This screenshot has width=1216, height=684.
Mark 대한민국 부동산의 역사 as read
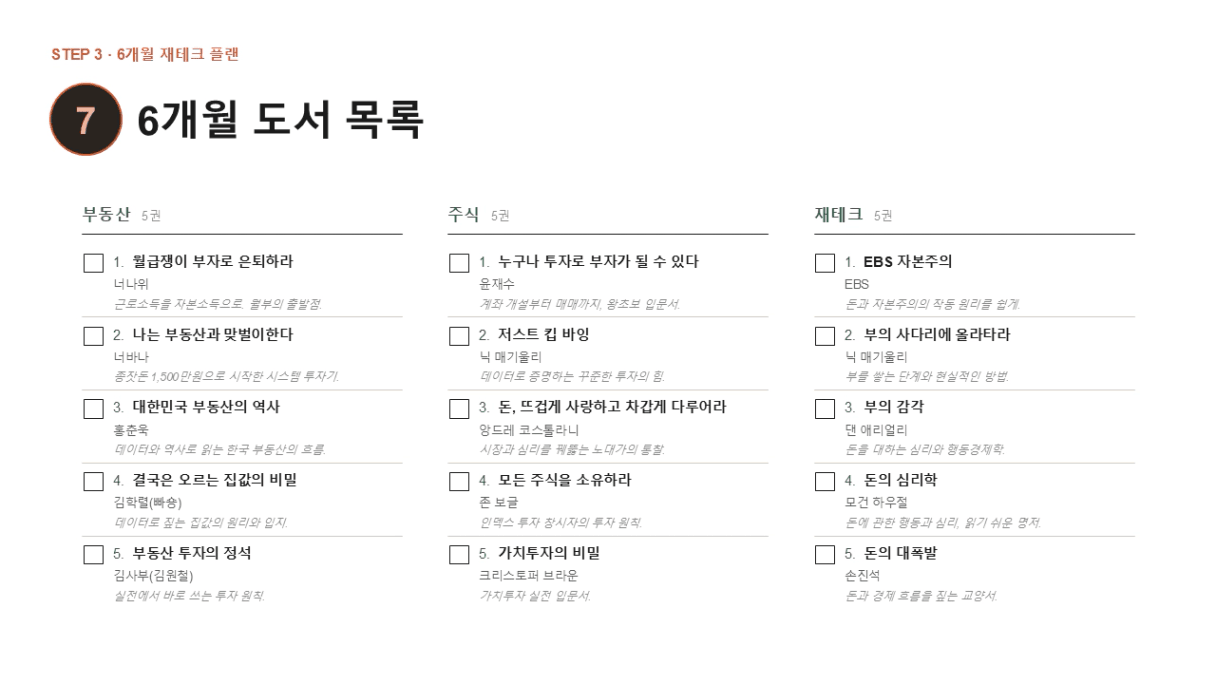[93, 408]
